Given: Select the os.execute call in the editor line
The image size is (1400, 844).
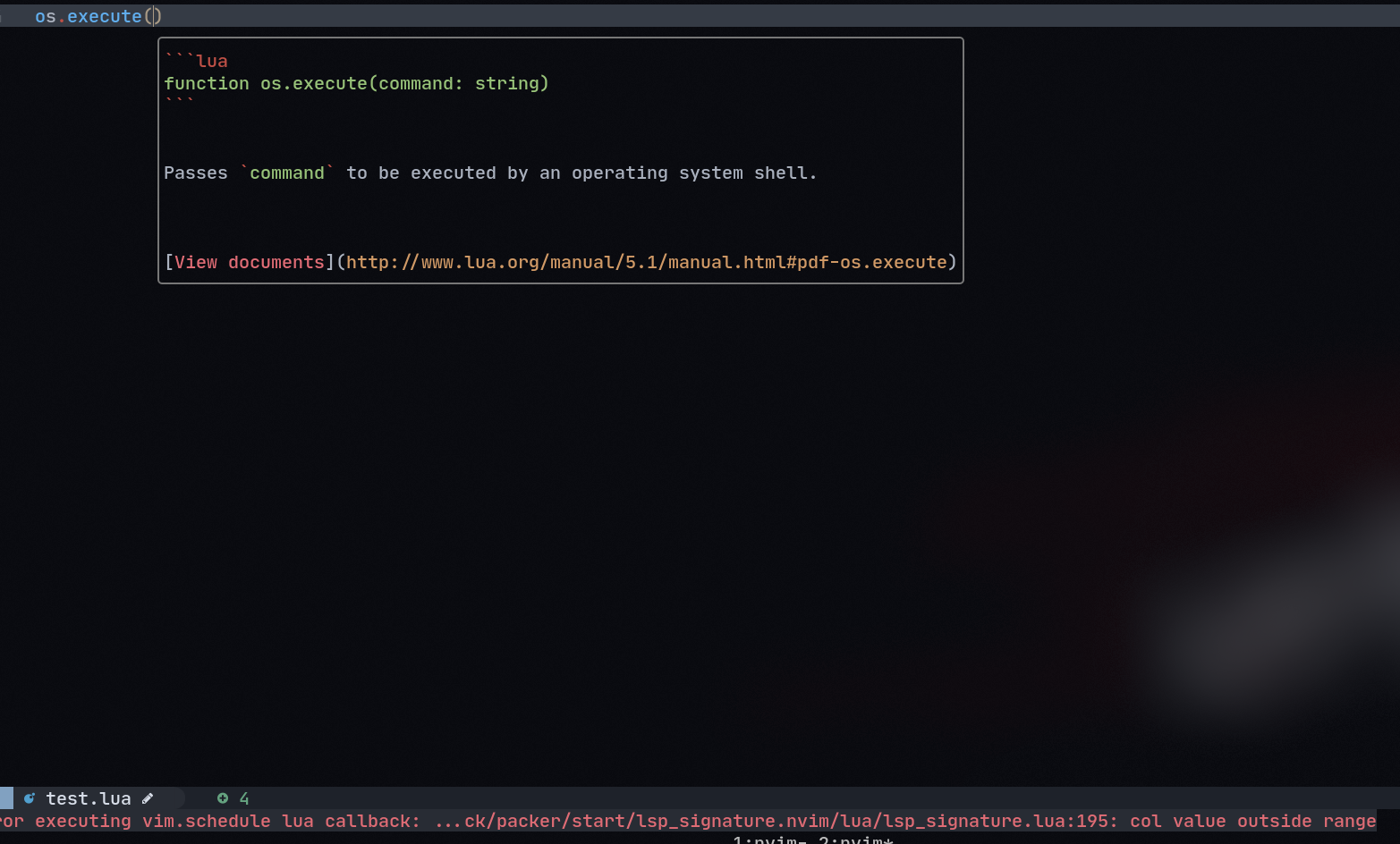Looking at the screenshot, I should 89,16.
